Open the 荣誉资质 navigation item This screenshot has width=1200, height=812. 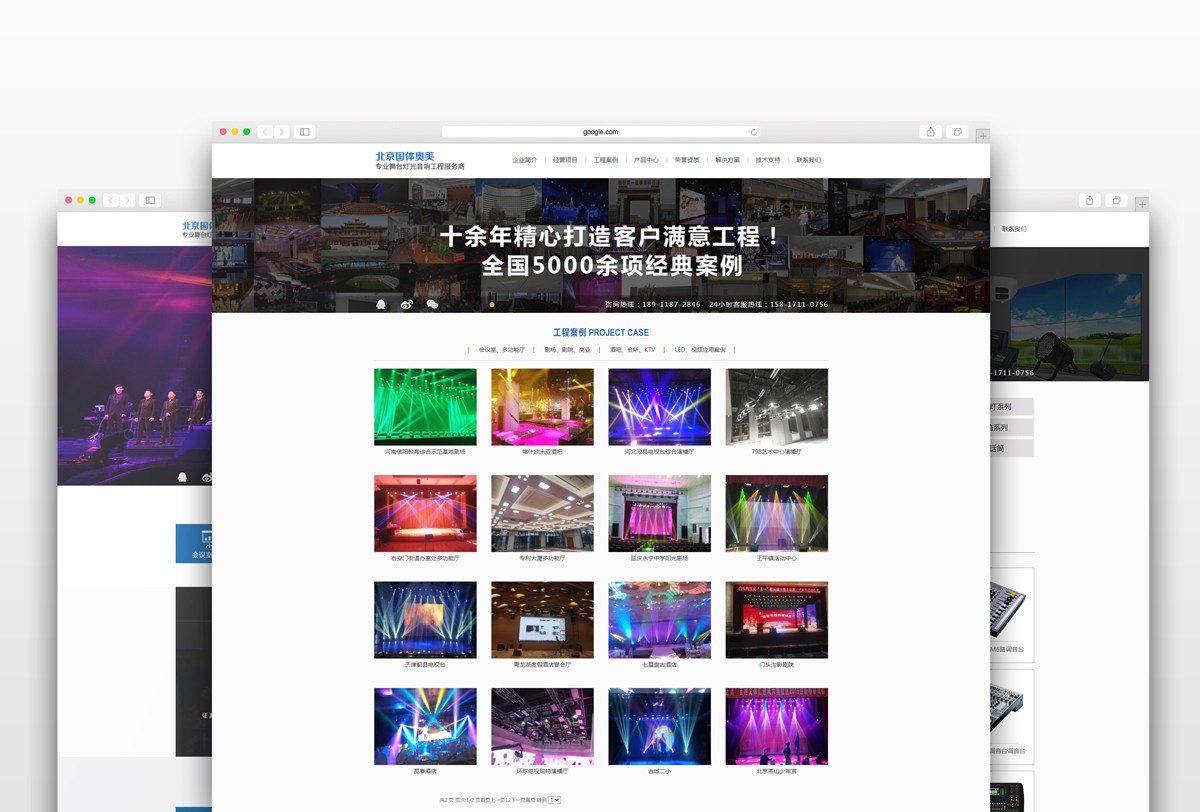coord(687,160)
